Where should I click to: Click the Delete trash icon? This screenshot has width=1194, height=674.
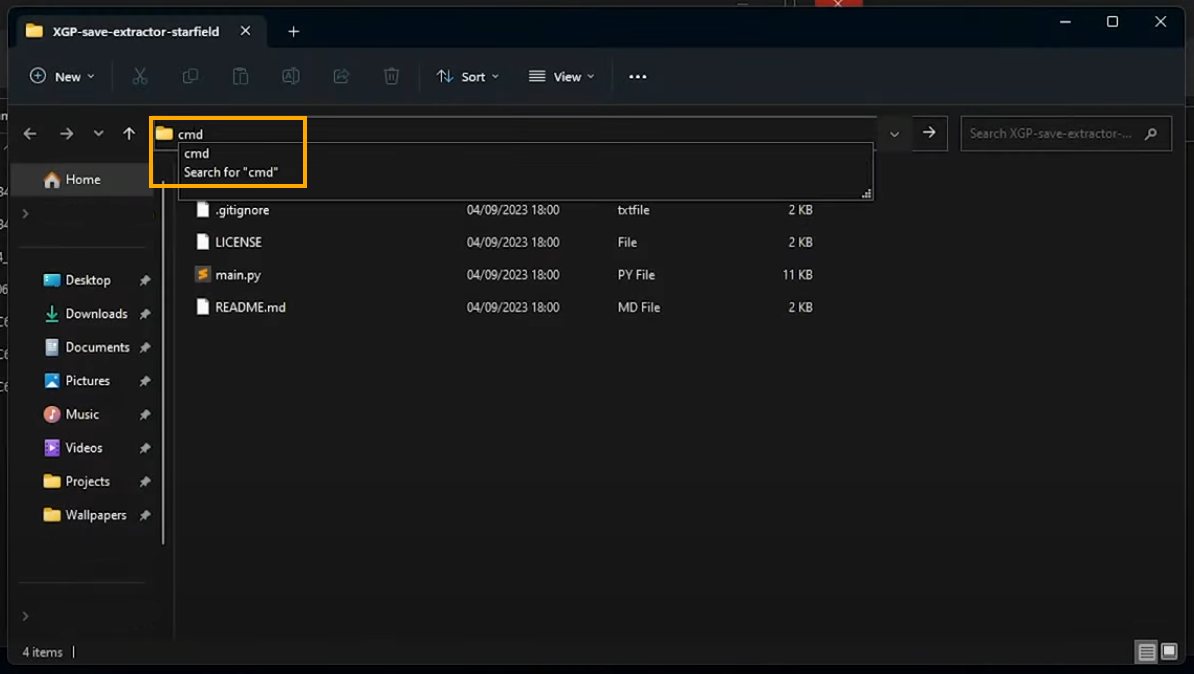(391, 76)
